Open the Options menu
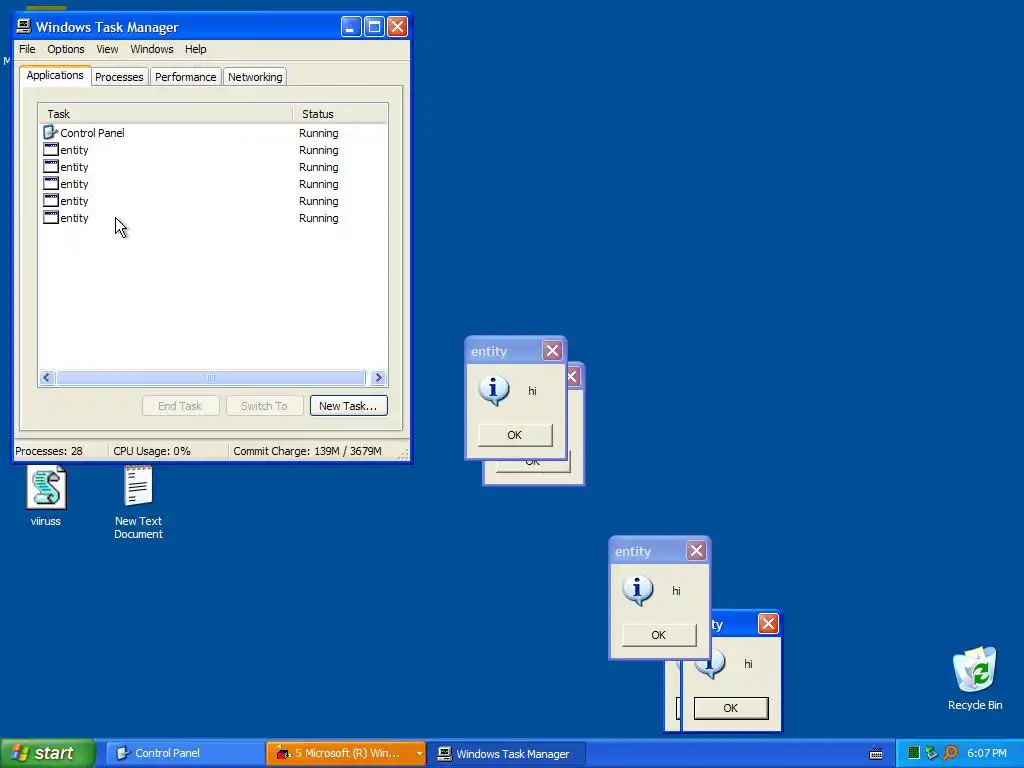Viewport: 1024px width, 768px height. click(x=65, y=49)
